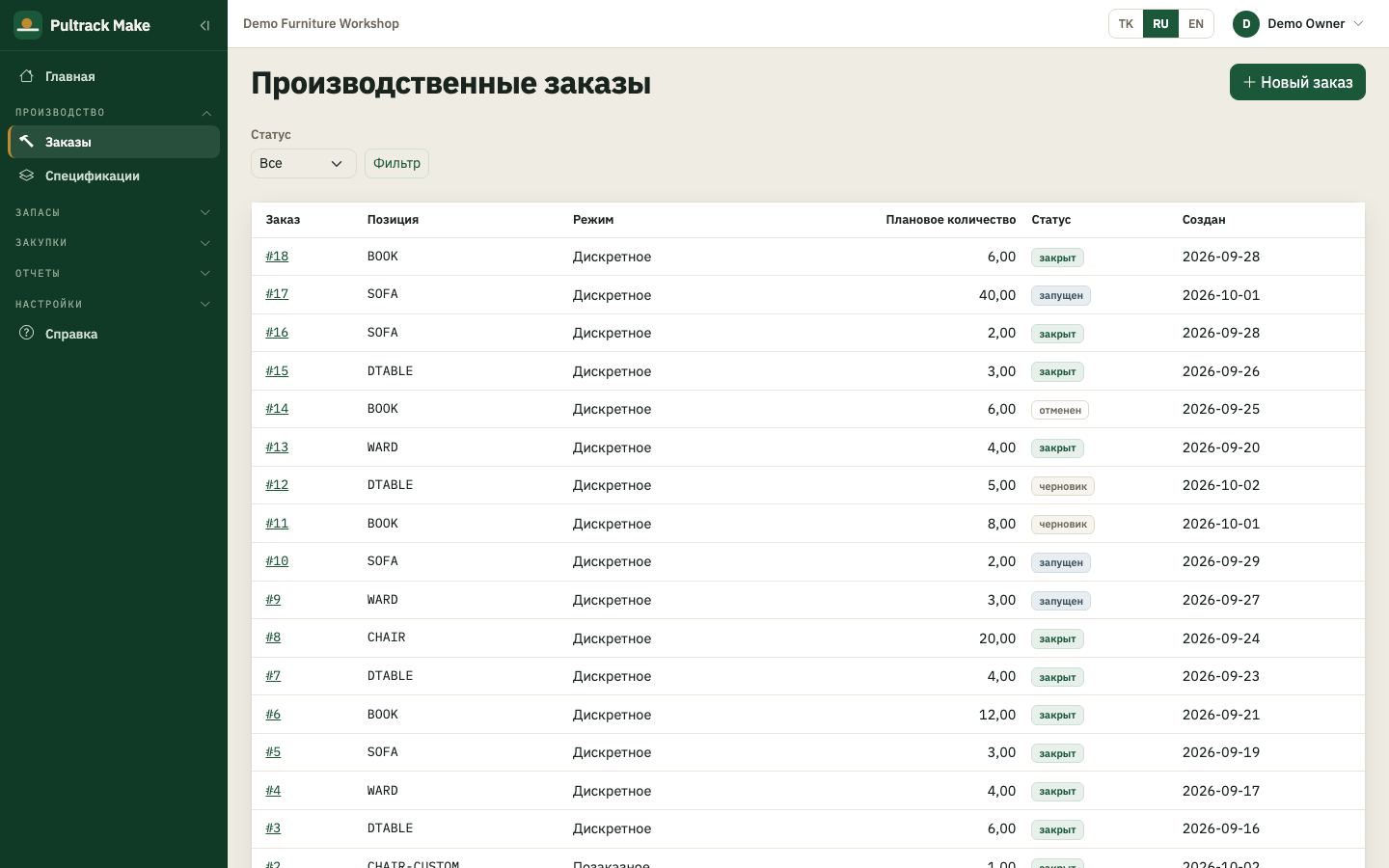Click the Производственные заказы page title

coord(450,83)
